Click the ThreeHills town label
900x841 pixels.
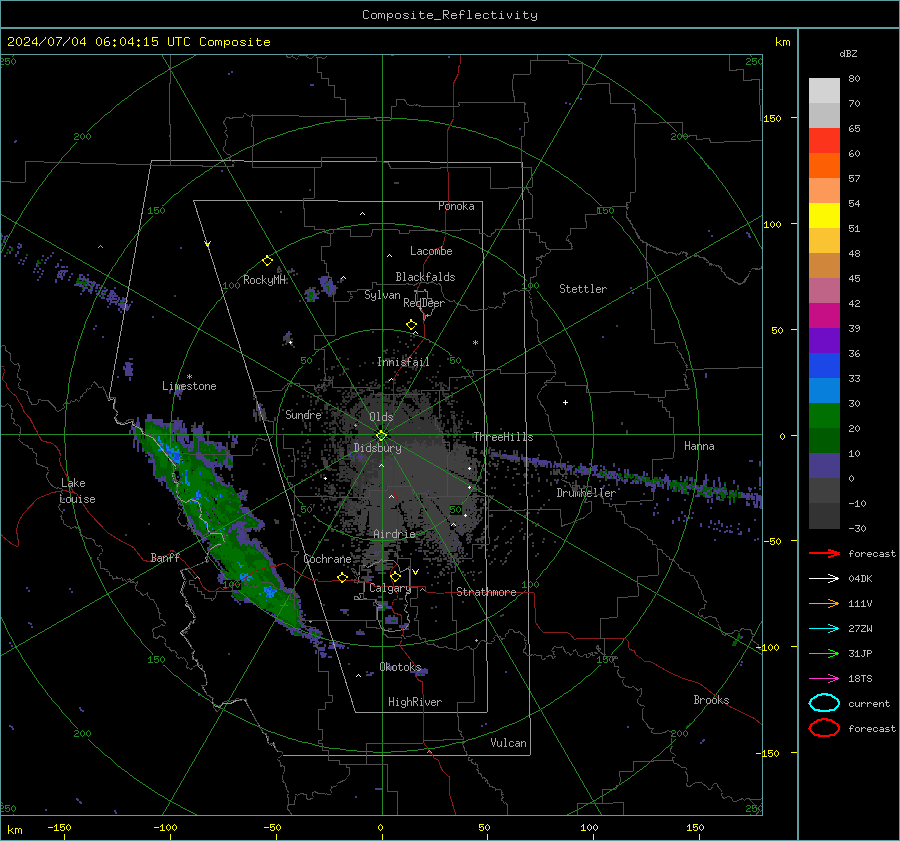[503, 437]
